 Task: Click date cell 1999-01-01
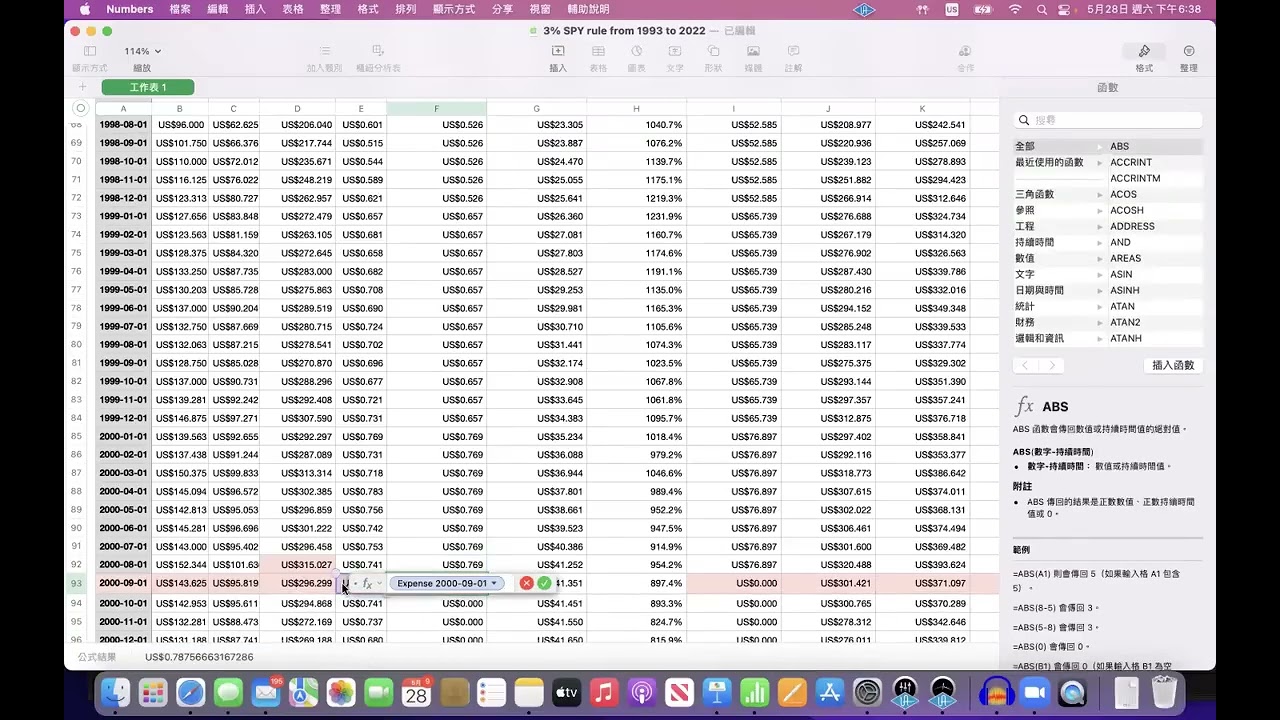[x=123, y=216]
